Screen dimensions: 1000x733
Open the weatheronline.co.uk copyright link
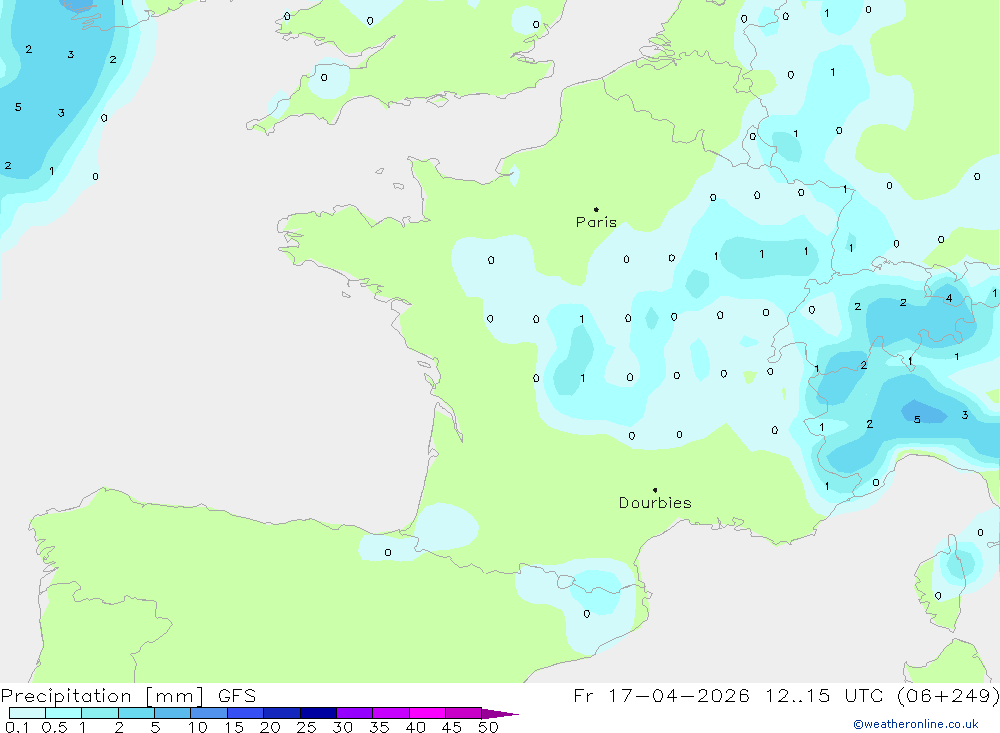(916, 724)
